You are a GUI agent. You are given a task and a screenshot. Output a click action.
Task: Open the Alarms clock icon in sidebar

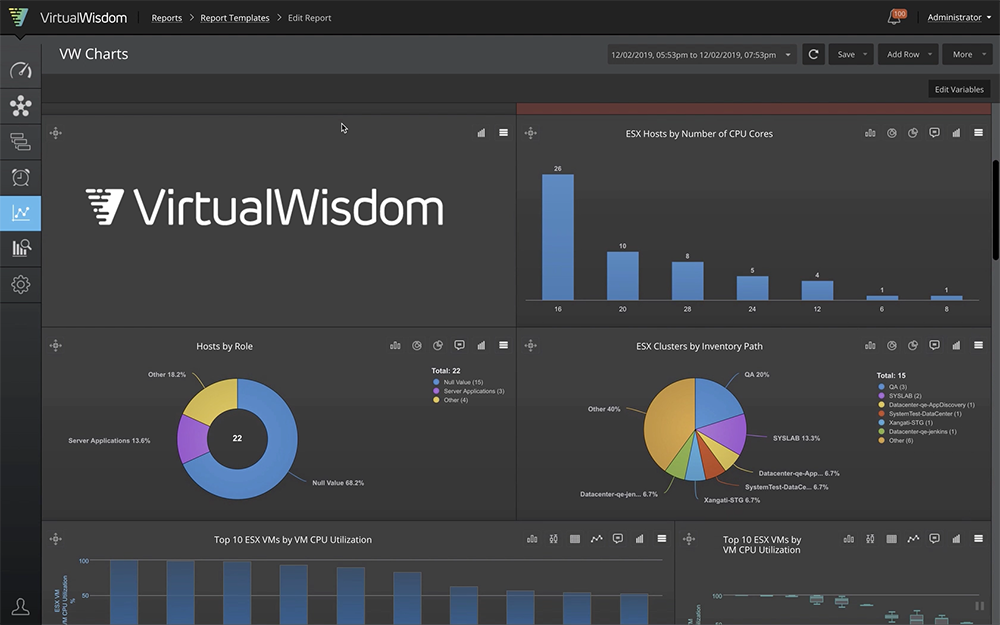click(x=20, y=177)
